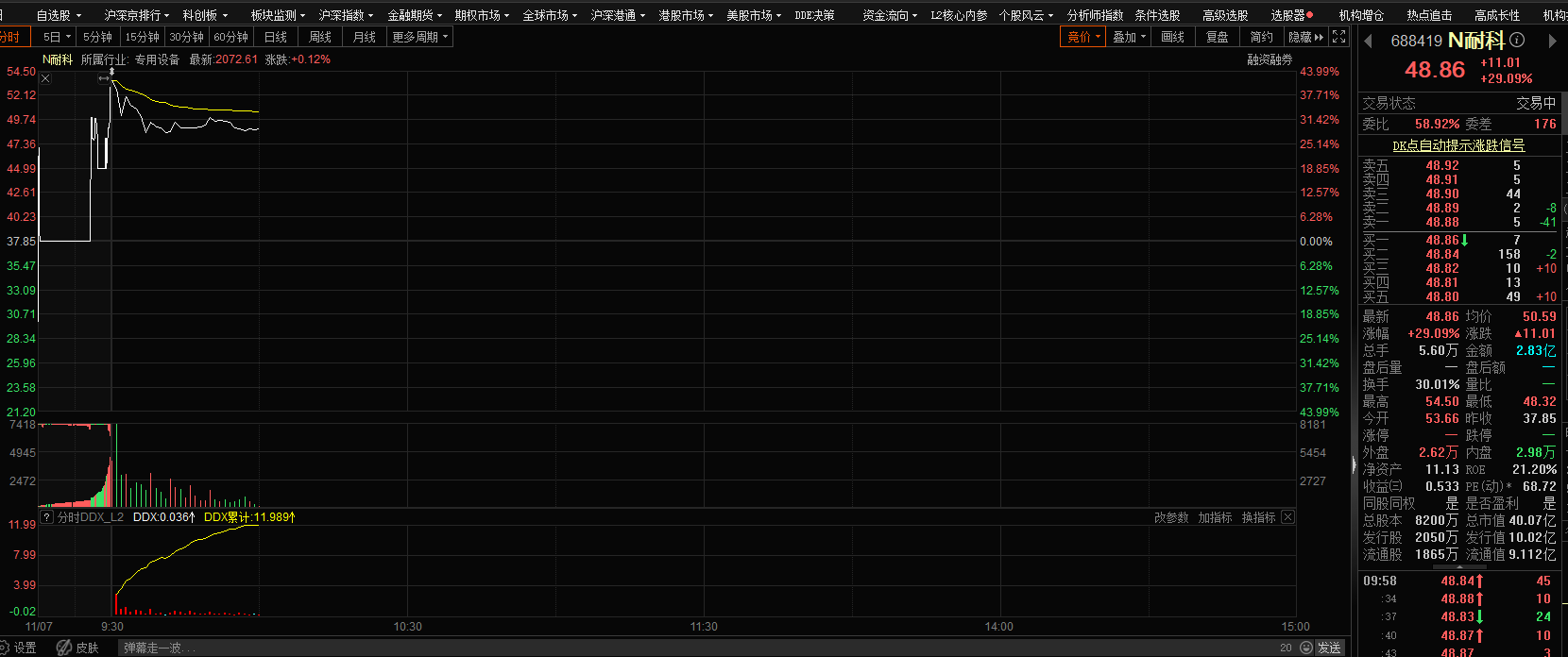
Task: Close the auction panel with the X icon
Action: click(x=45, y=78)
